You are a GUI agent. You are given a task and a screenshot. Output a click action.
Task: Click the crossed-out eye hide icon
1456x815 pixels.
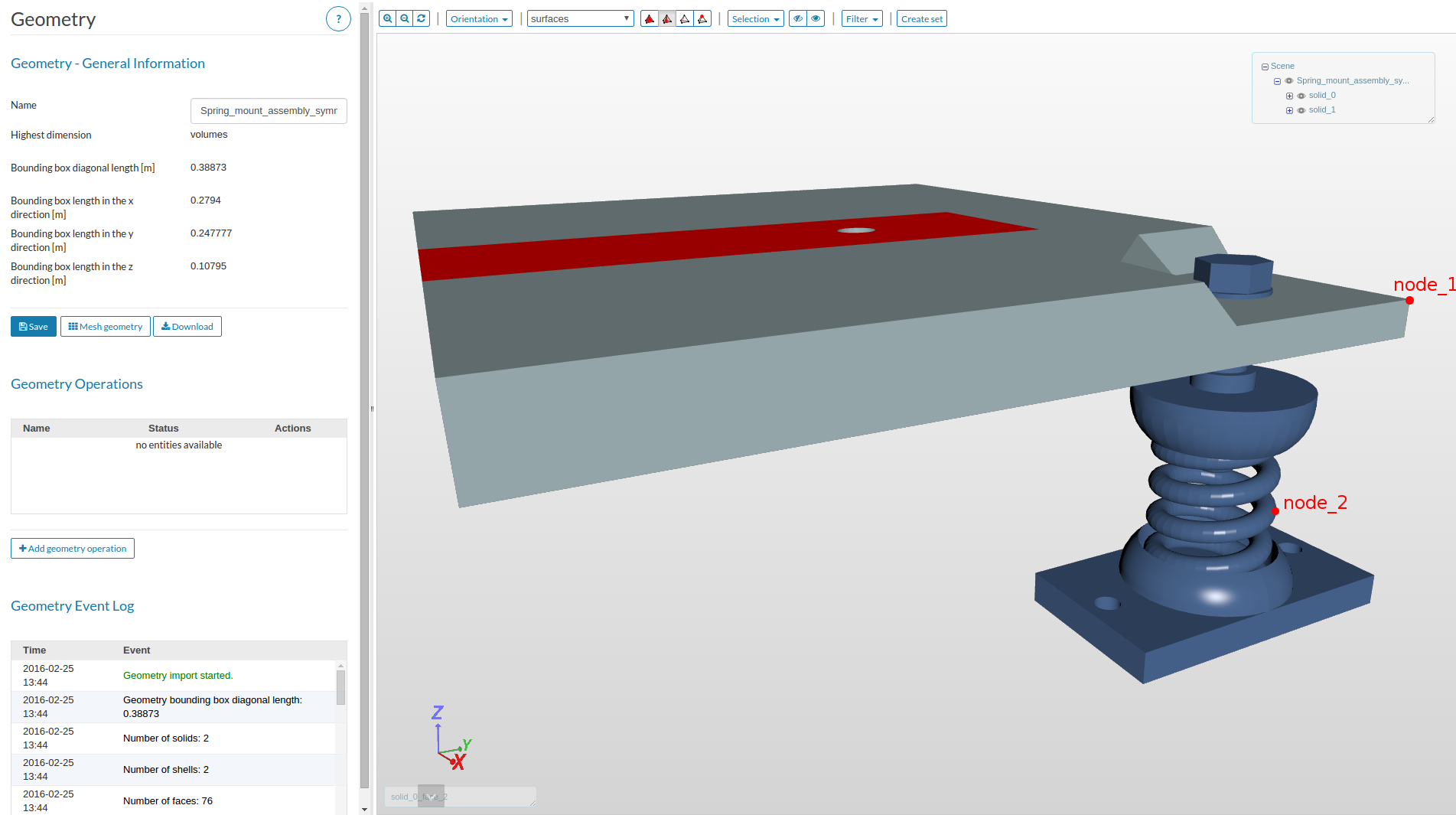pyautogui.click(x=797, y=18)
